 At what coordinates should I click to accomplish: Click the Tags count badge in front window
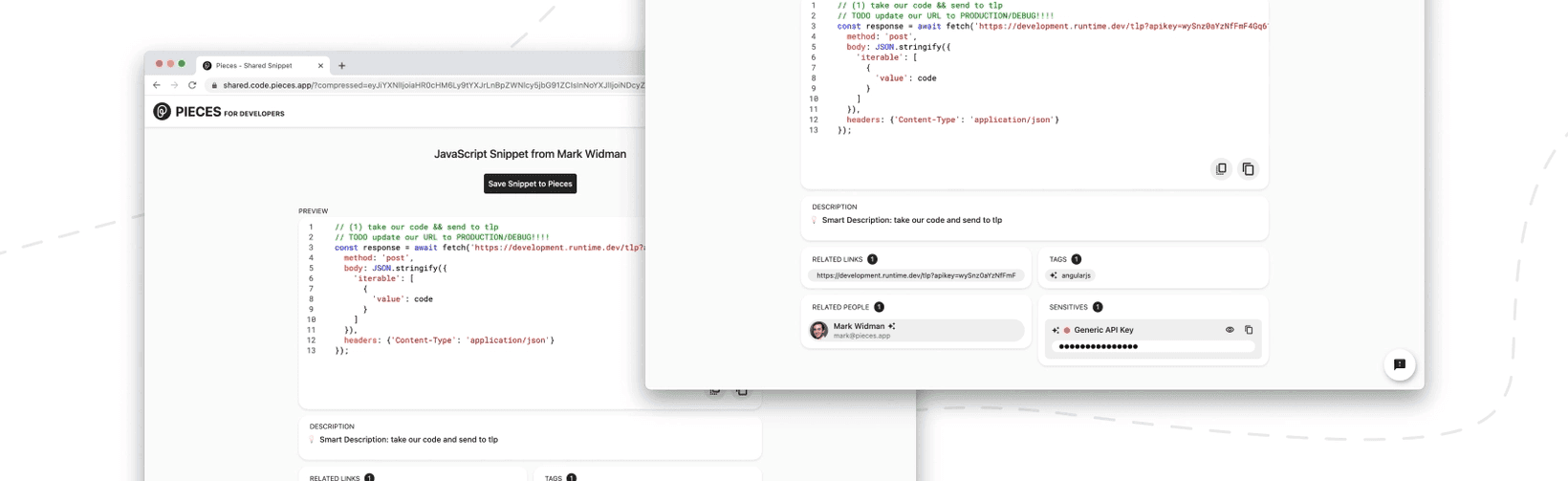(1077, 259)
